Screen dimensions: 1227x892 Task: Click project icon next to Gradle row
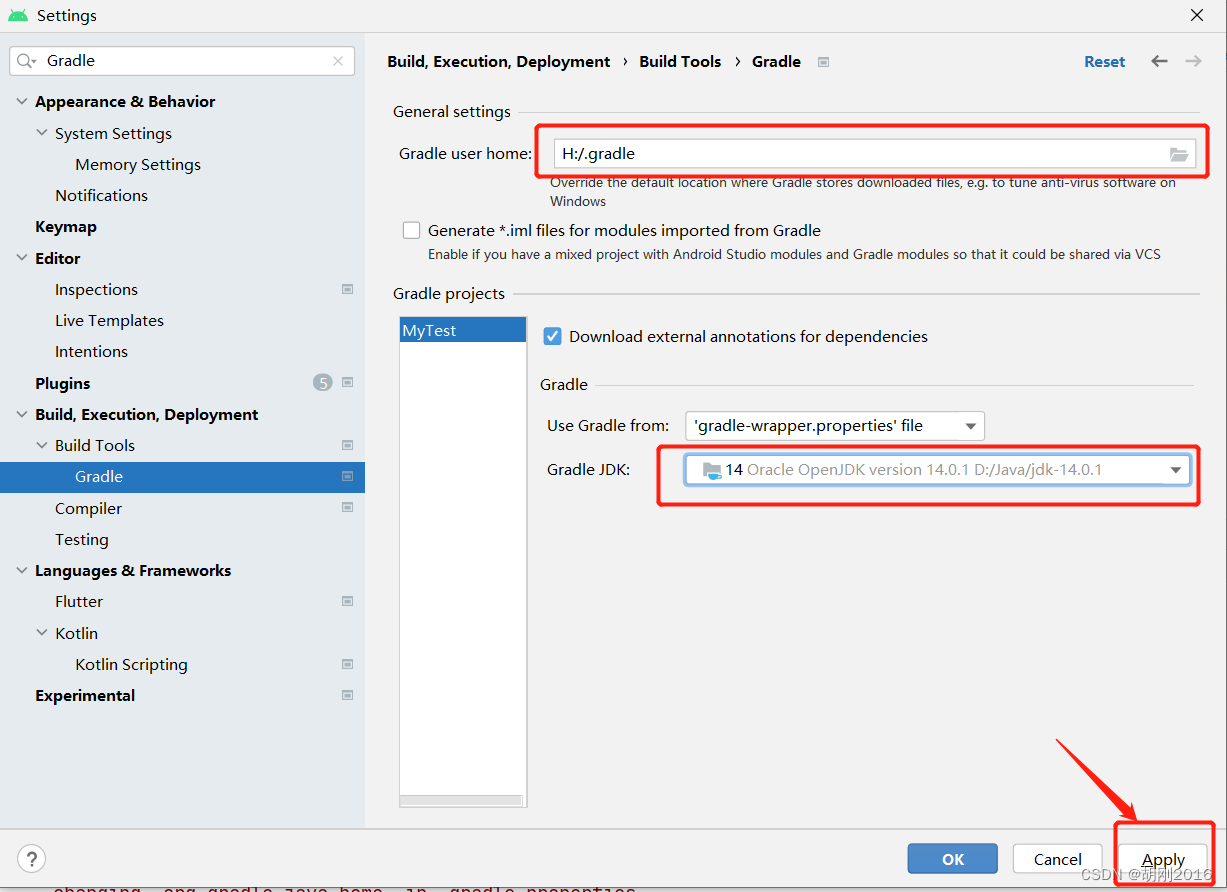click(347, 476)
